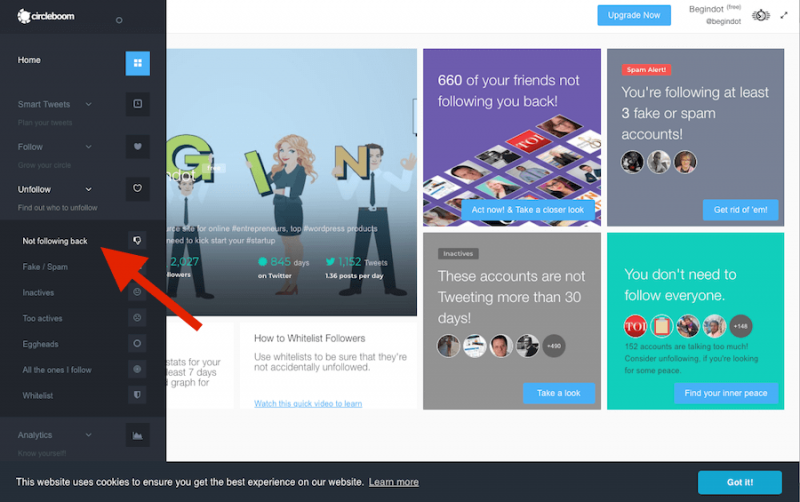Click the Follow filled heart icon
Viewport: 800px width, 502px height.
point(137,146)
